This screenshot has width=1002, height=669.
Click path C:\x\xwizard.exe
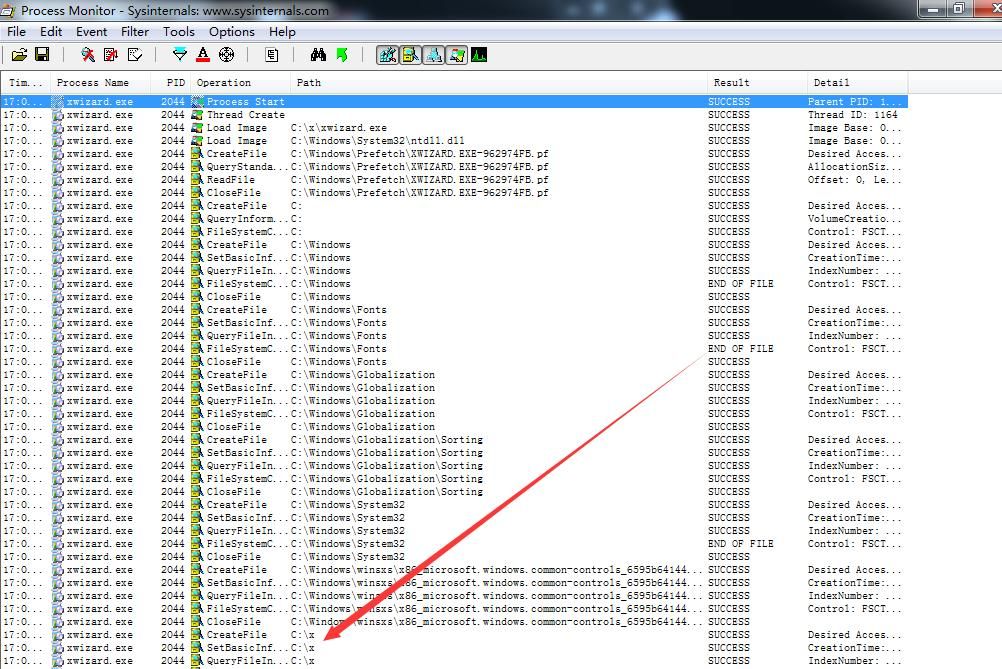[339, 128]
